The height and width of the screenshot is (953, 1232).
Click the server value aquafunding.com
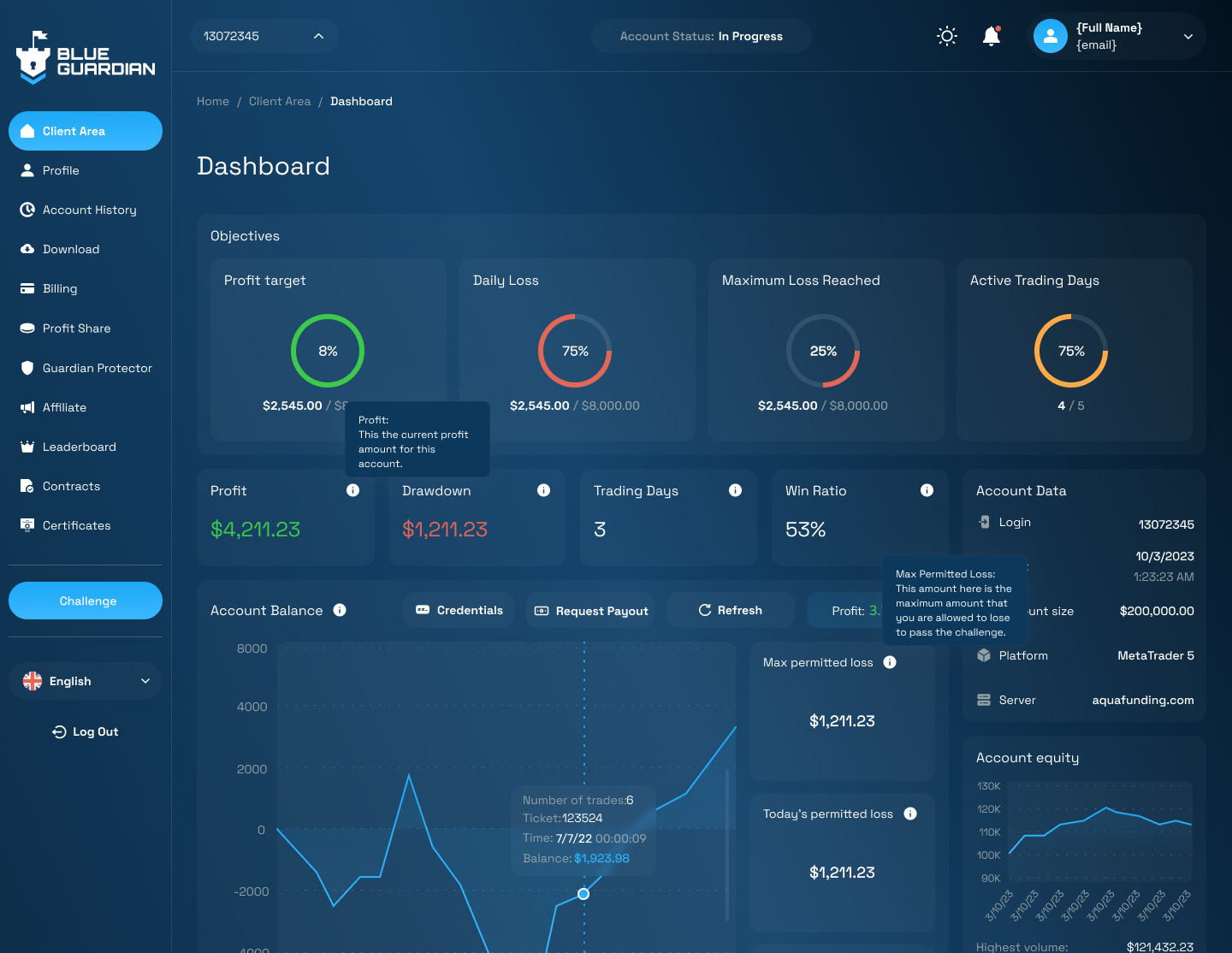(x=1143, y=700)
